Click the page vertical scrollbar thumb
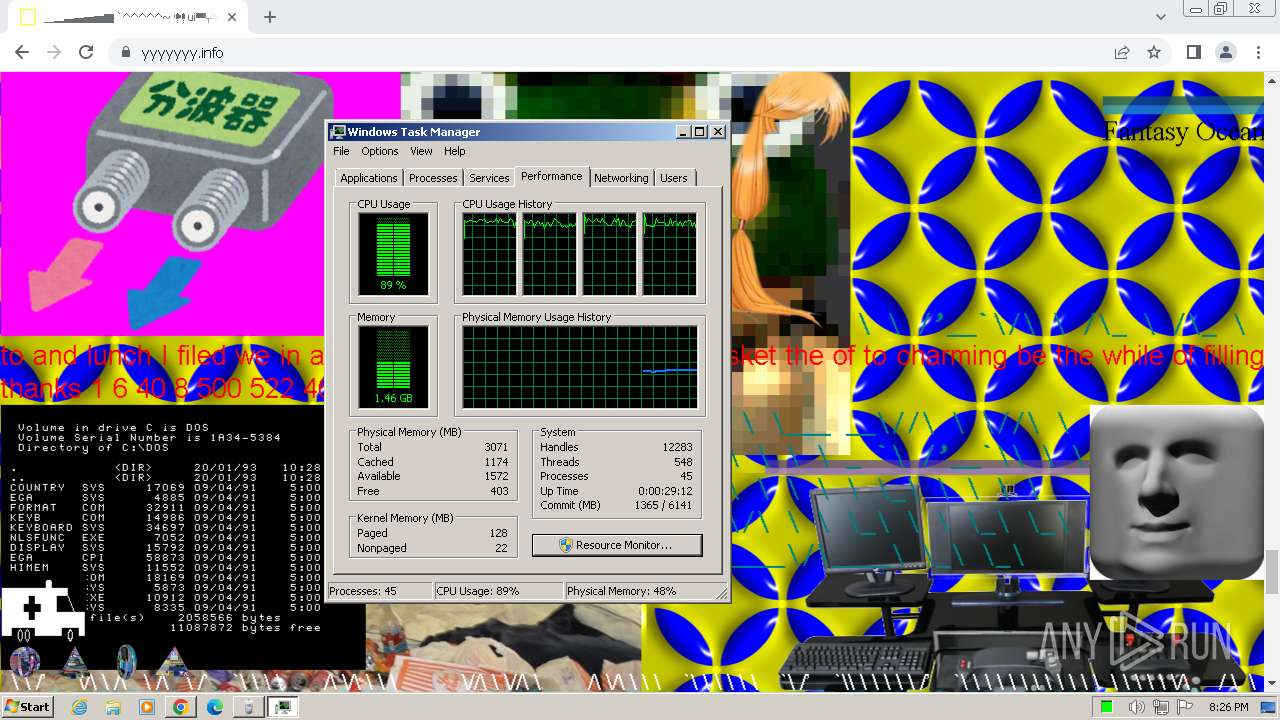Screen dimensions: 1280x720 (1272, 571)
